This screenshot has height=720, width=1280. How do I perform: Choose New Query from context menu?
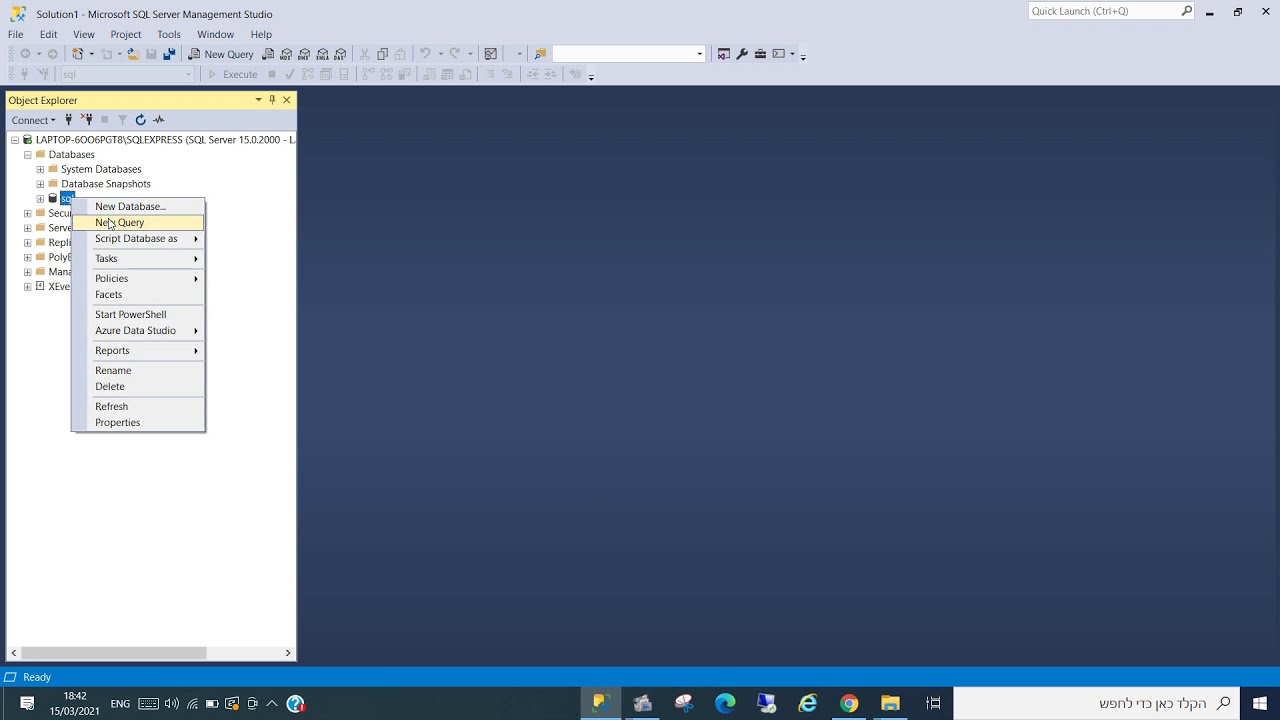tap(138, 222)
